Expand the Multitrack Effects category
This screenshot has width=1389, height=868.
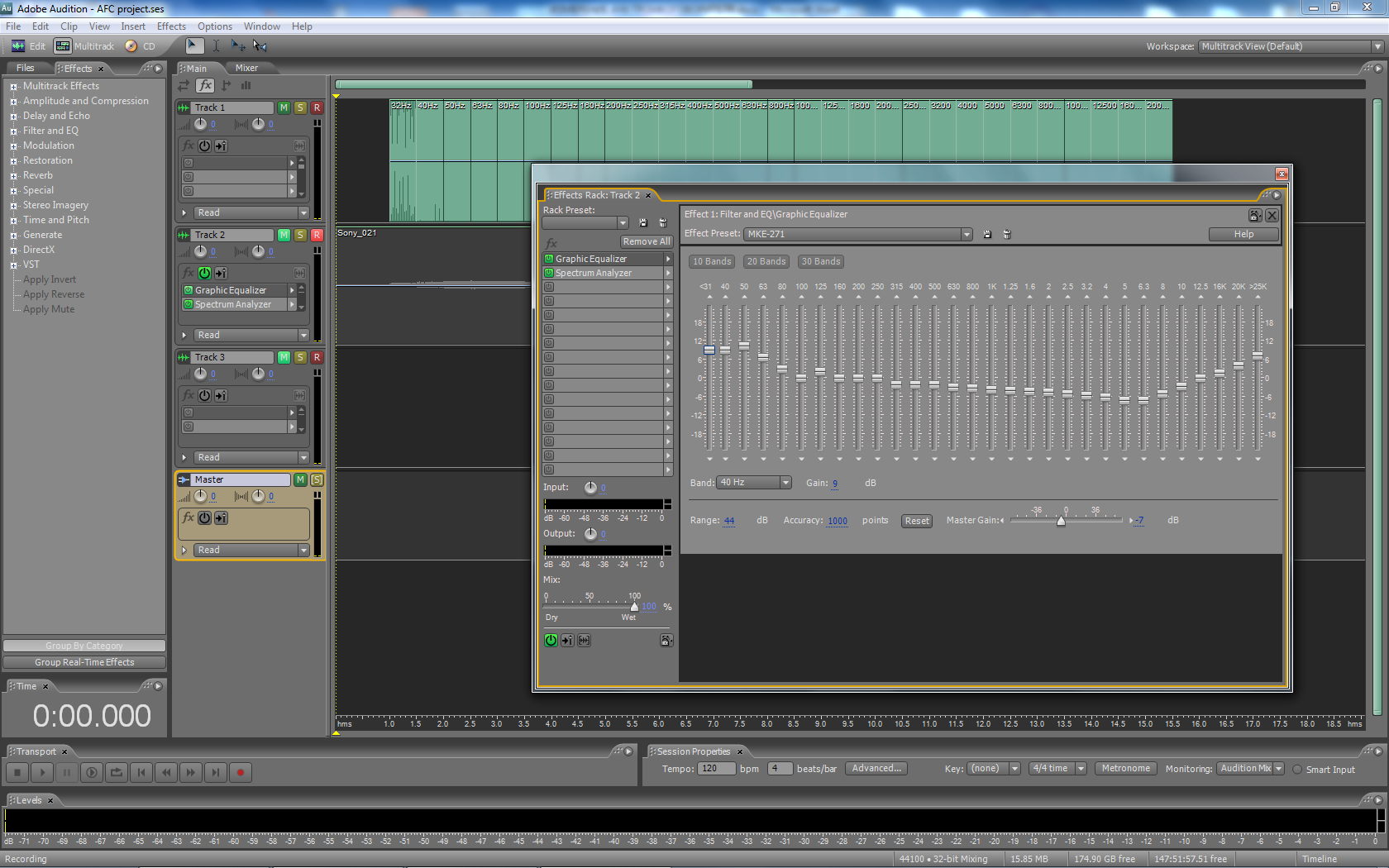point(13,87)
